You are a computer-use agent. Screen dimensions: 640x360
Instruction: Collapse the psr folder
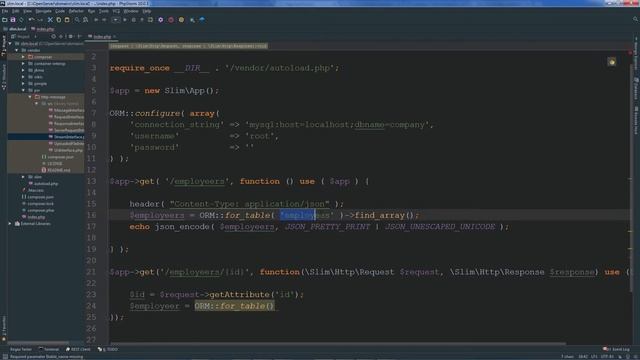point(23,90)
